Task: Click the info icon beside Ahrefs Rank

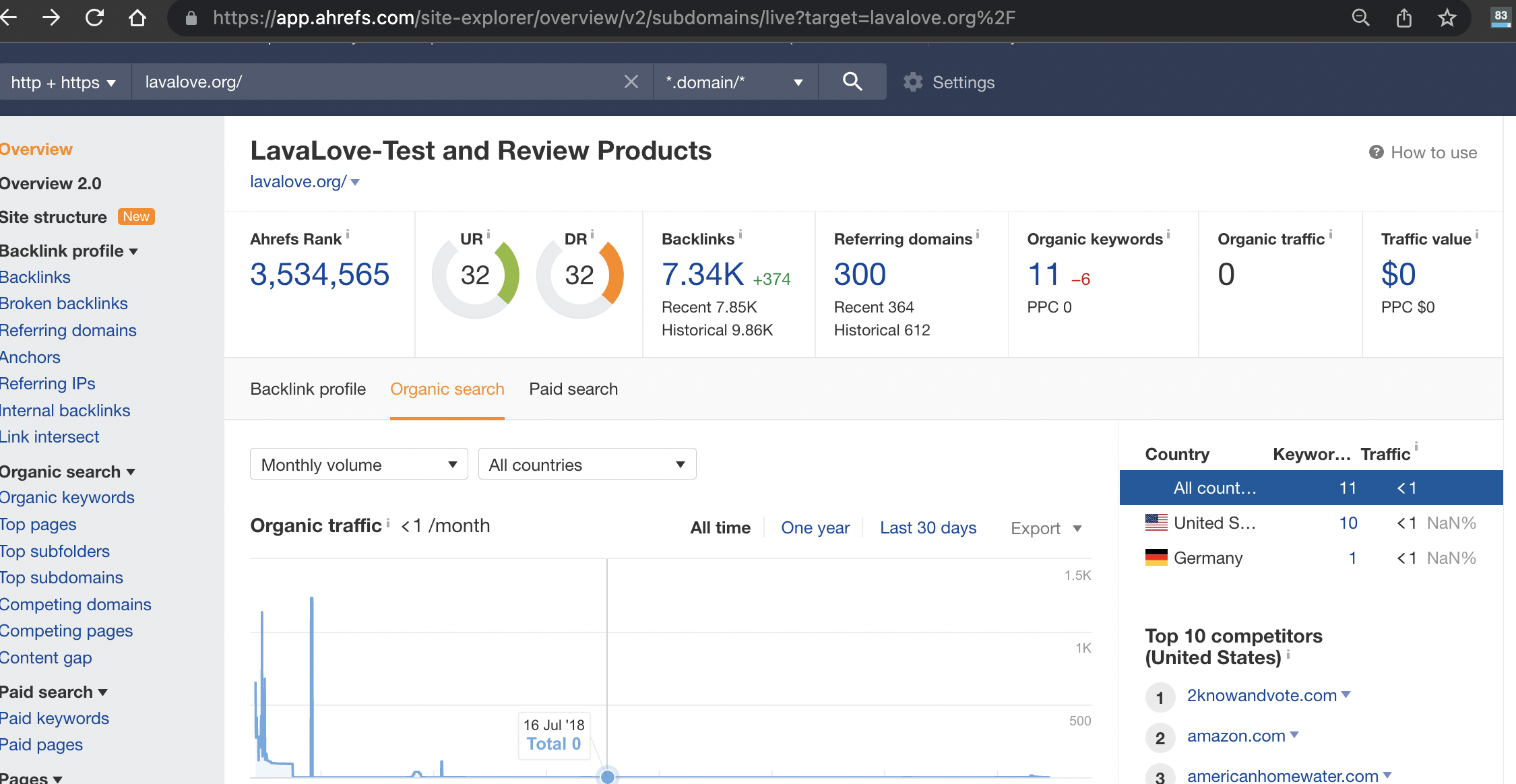Action: click(348, 234)
